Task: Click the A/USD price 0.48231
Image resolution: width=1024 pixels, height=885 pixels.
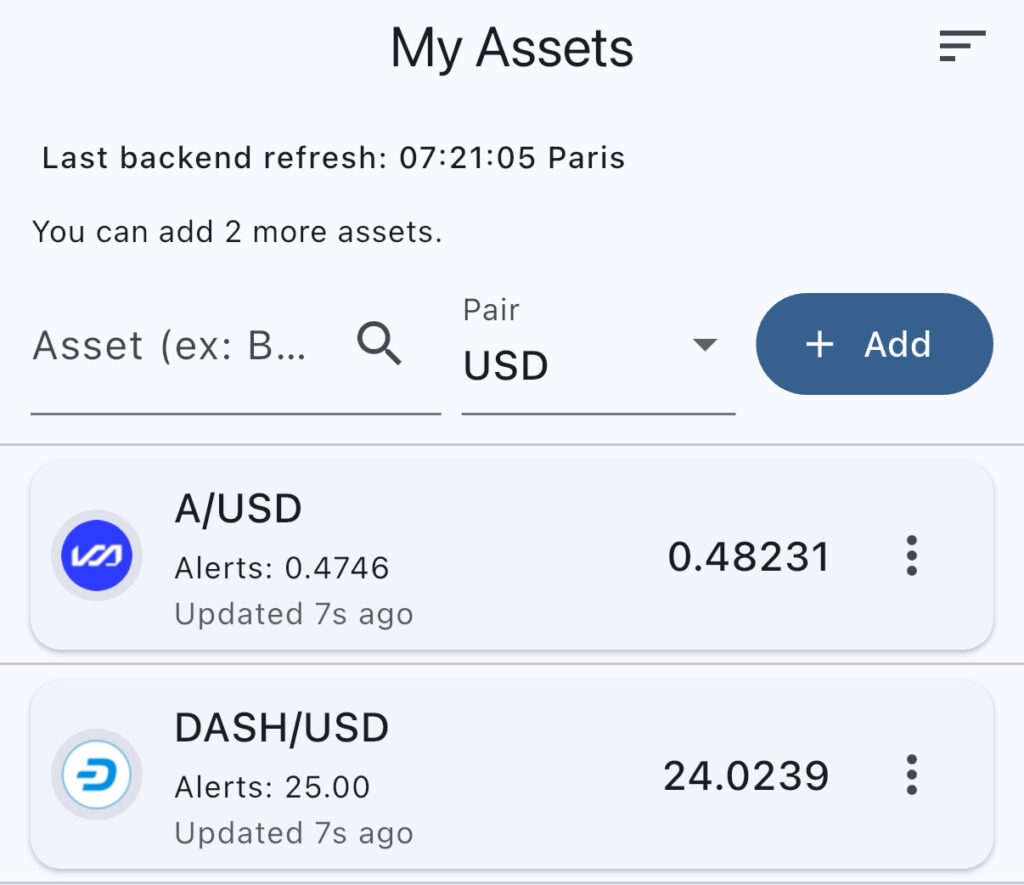Action: (748, 557)
